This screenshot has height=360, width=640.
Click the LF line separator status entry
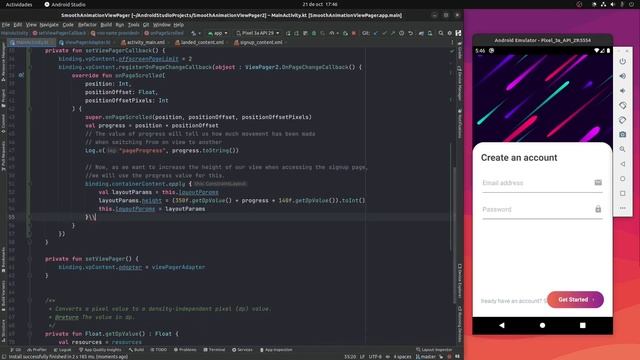pos(362,357)
